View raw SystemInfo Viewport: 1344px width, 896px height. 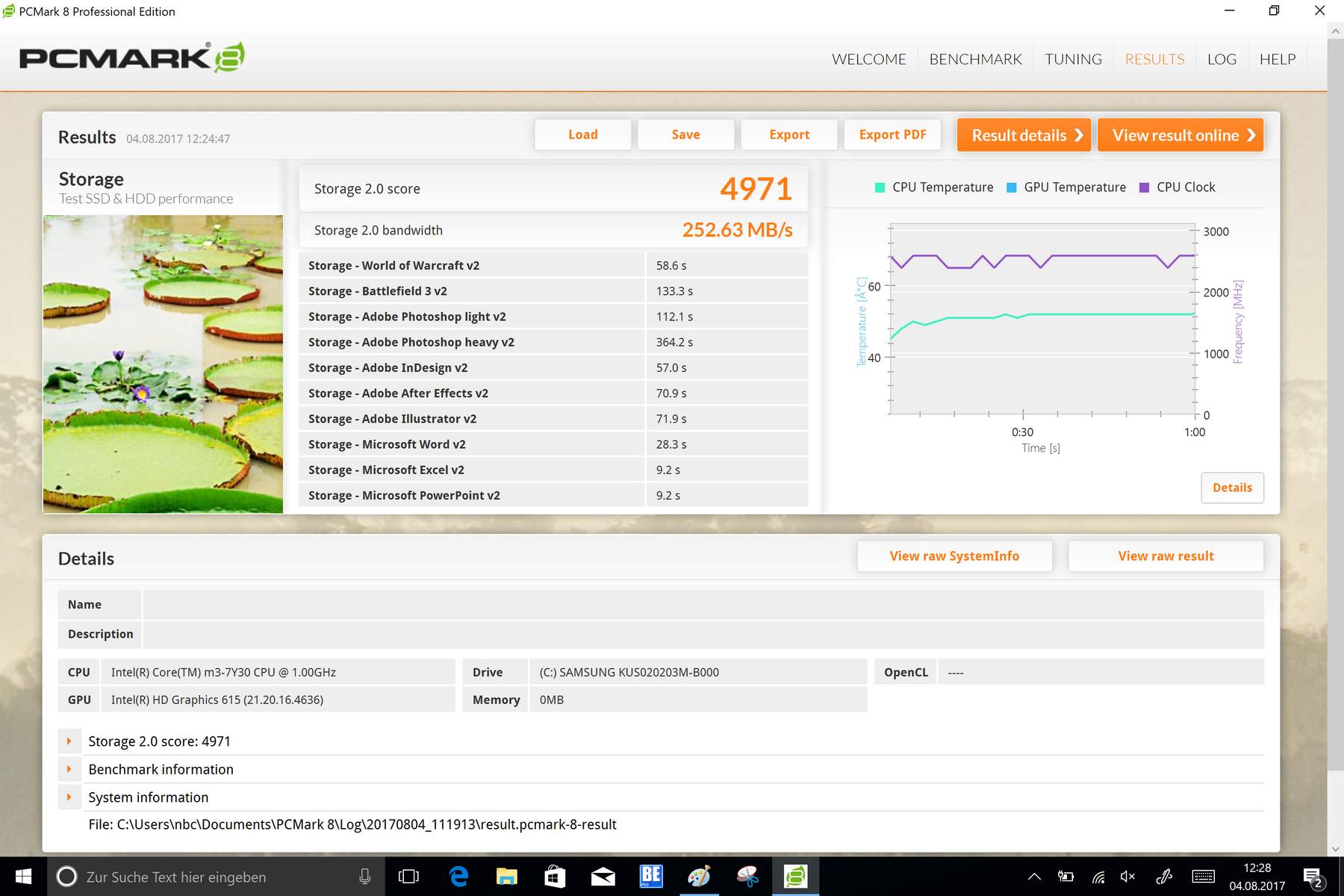[954, 556]
